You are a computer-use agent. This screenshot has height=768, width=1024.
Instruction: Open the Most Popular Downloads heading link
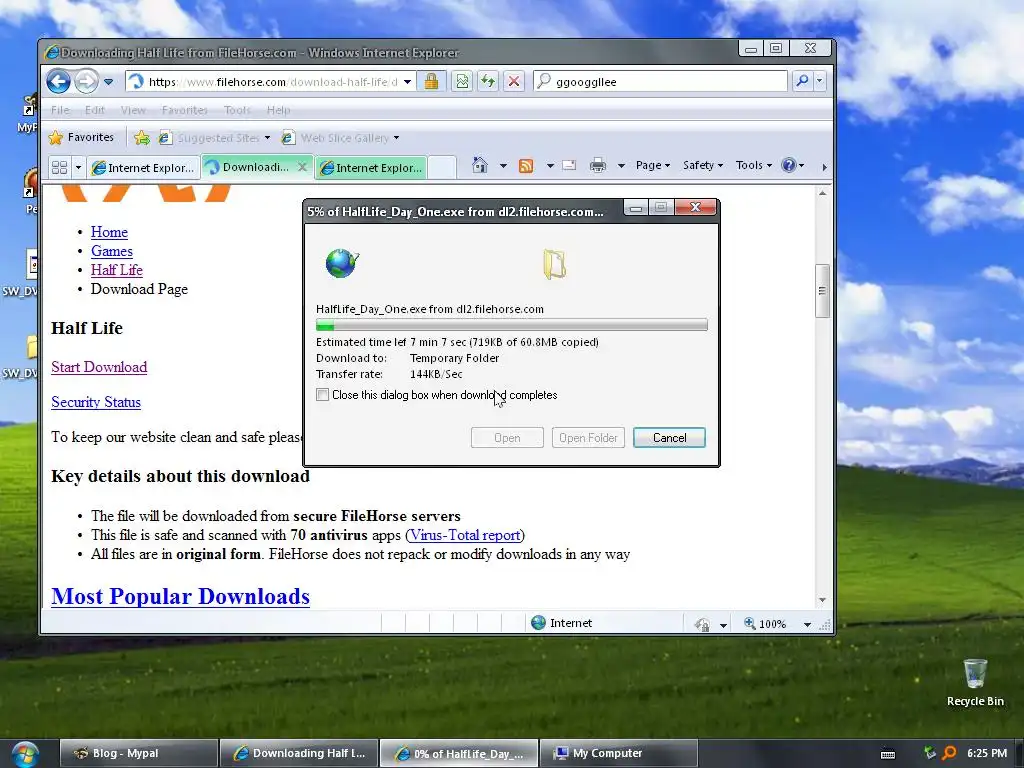(x=181, y=596)
